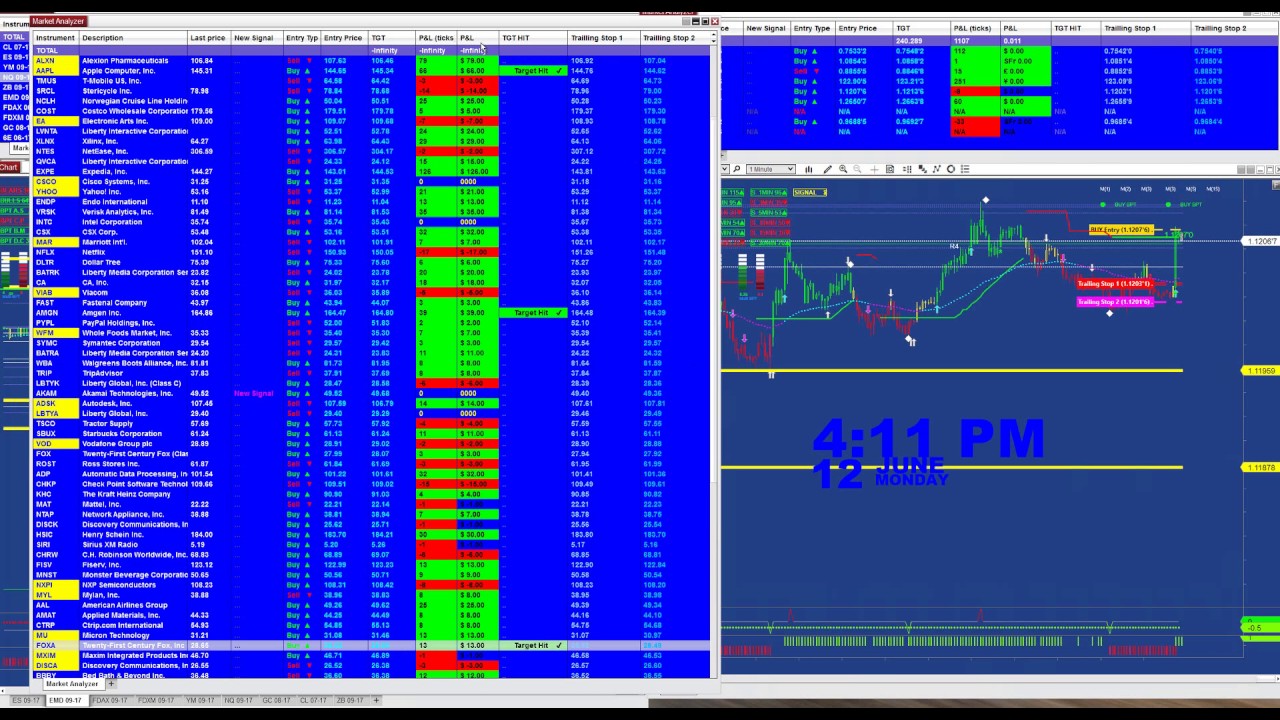The height and width of the screenshot is (720, 1280).
Task: Click the Target Hit cell in AAPL row
Action: pyautogui.click(x=533, y=71)
